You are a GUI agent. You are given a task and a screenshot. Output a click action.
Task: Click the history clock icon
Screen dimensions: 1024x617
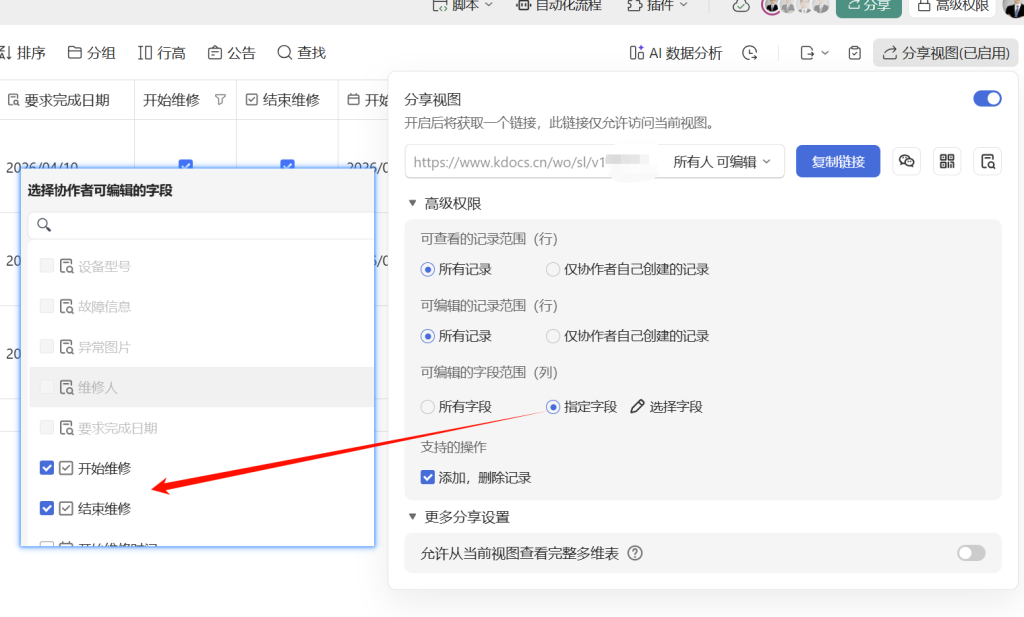click(750, 53)
